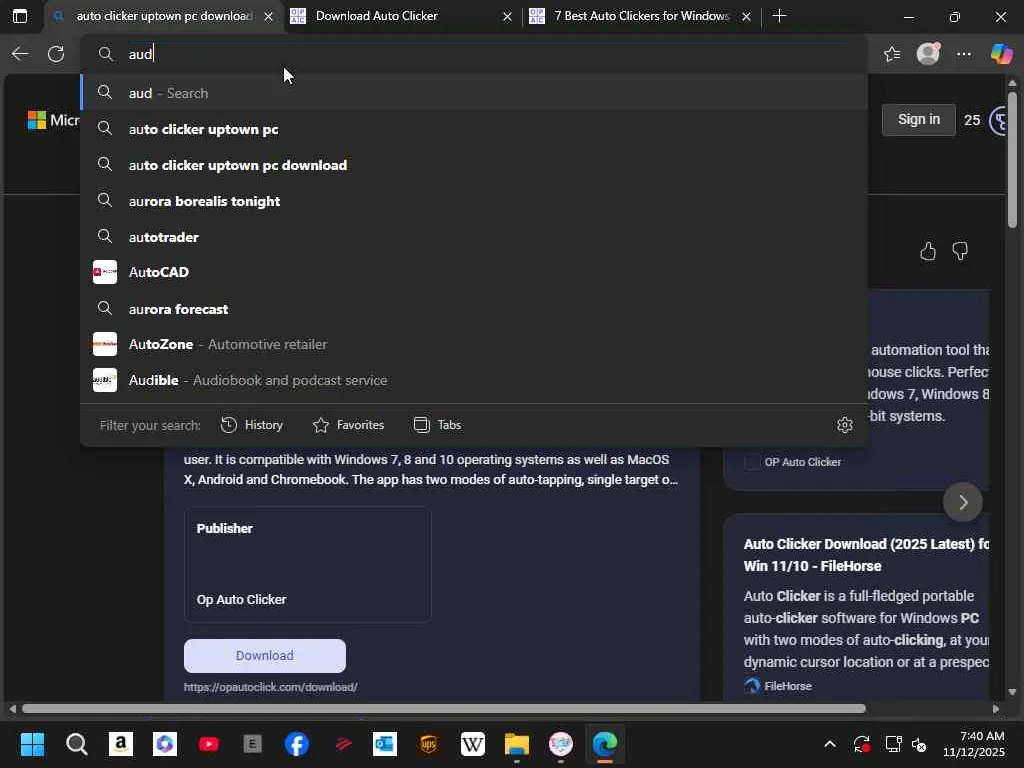This screenshot has width=1024, height=768.
Task: Select the 'autotrader' suggestion
Action: click(x=474, y=236)
